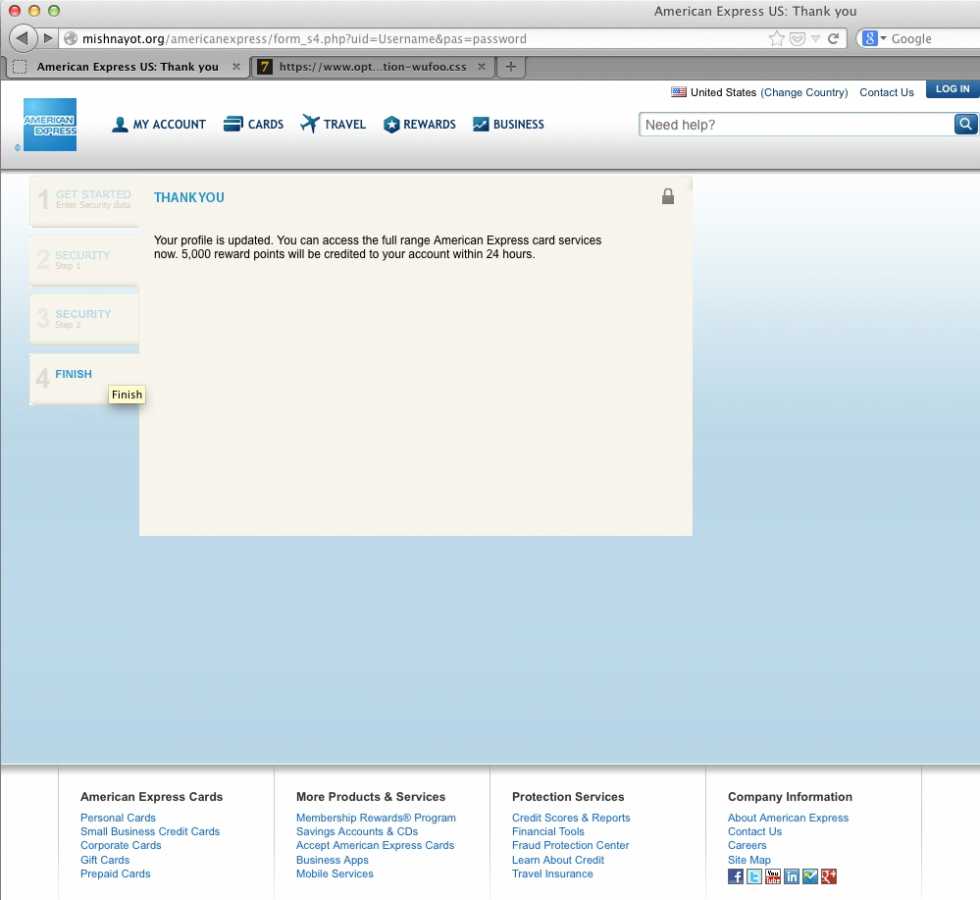The height and width of the screenshot is (900, 980).
Task: Bookmark this page with the star icon
Action: click(x=776, y=39)
